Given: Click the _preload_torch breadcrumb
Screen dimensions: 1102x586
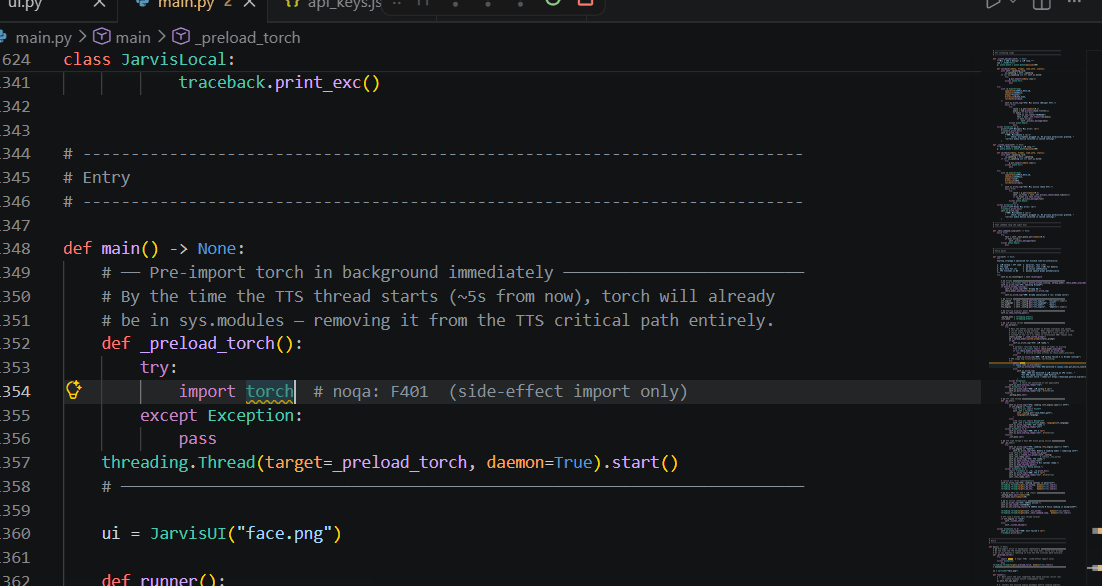Looking at the screenshot, I should point(247,37).
